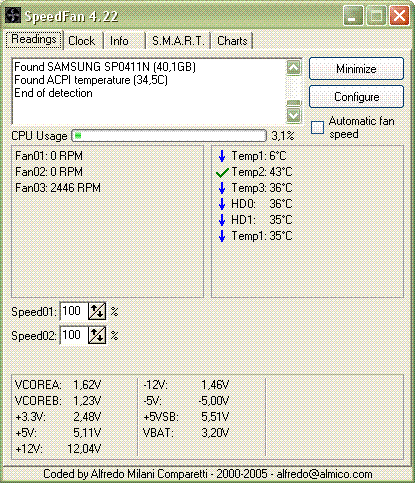
Task: Click the 3,1% CPU usage value
Action: pyautogui.click(x=283, y=136)
